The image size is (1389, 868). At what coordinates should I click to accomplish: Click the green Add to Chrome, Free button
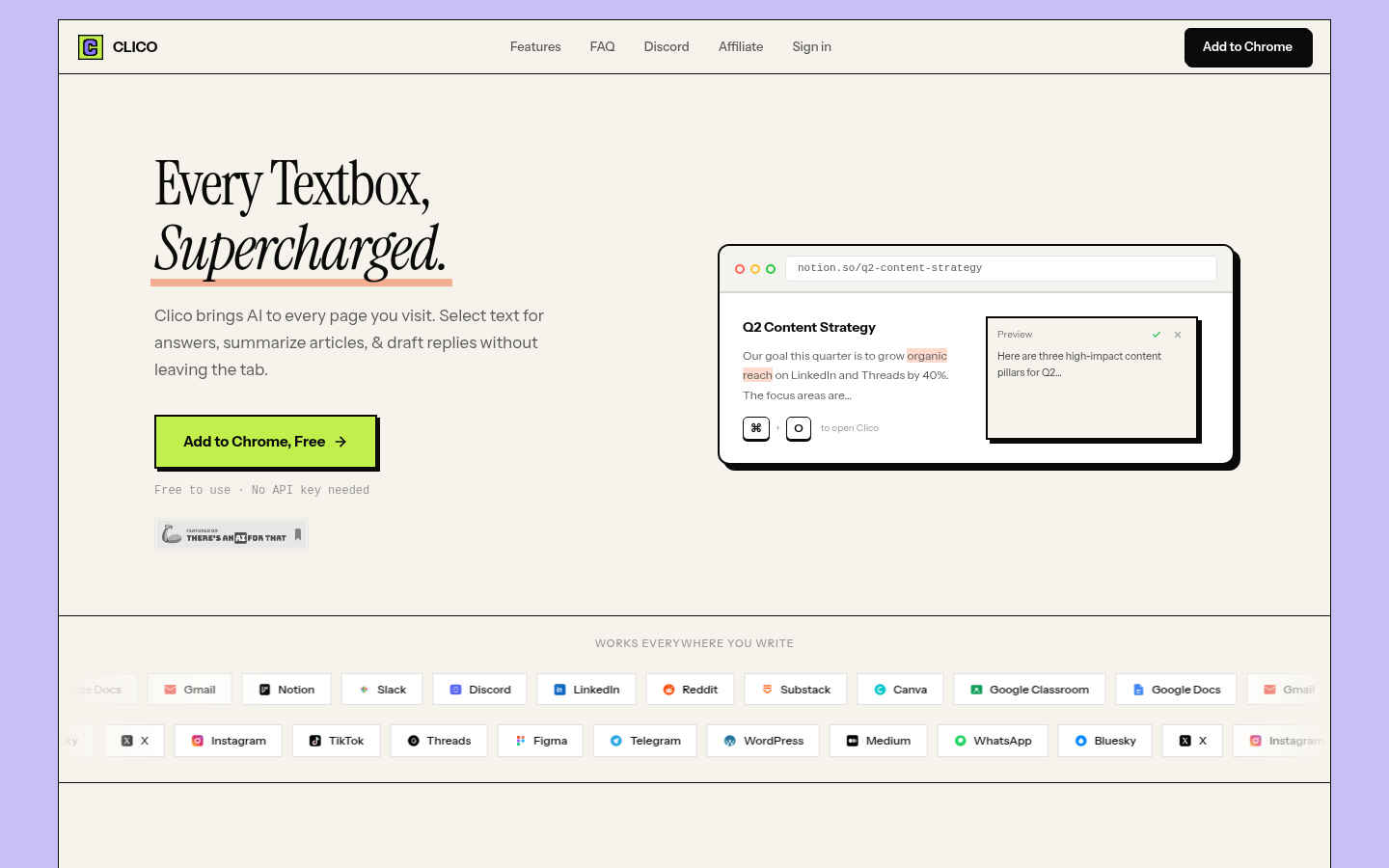(265, 442)
